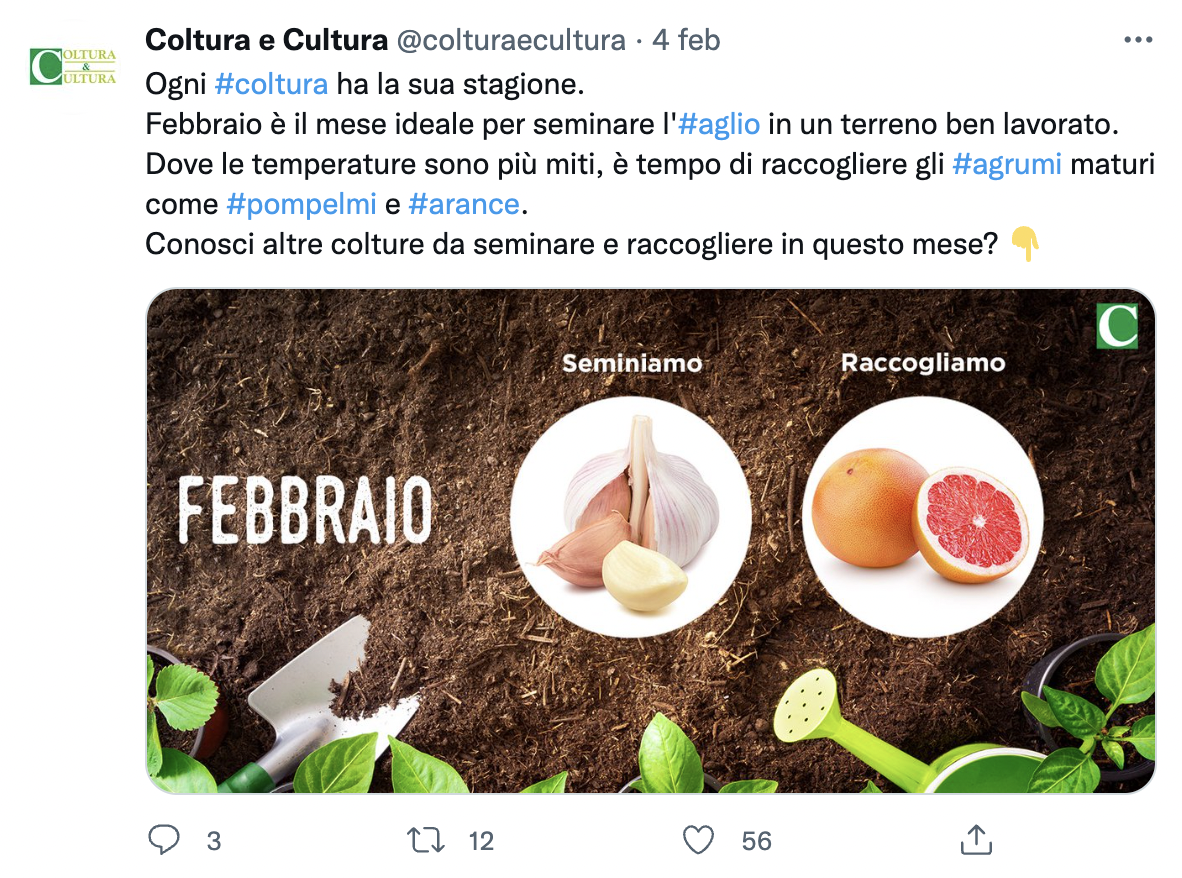Click the green C logo on the image
Screen dimensions: 1182x878
[x=1117, y=326]
